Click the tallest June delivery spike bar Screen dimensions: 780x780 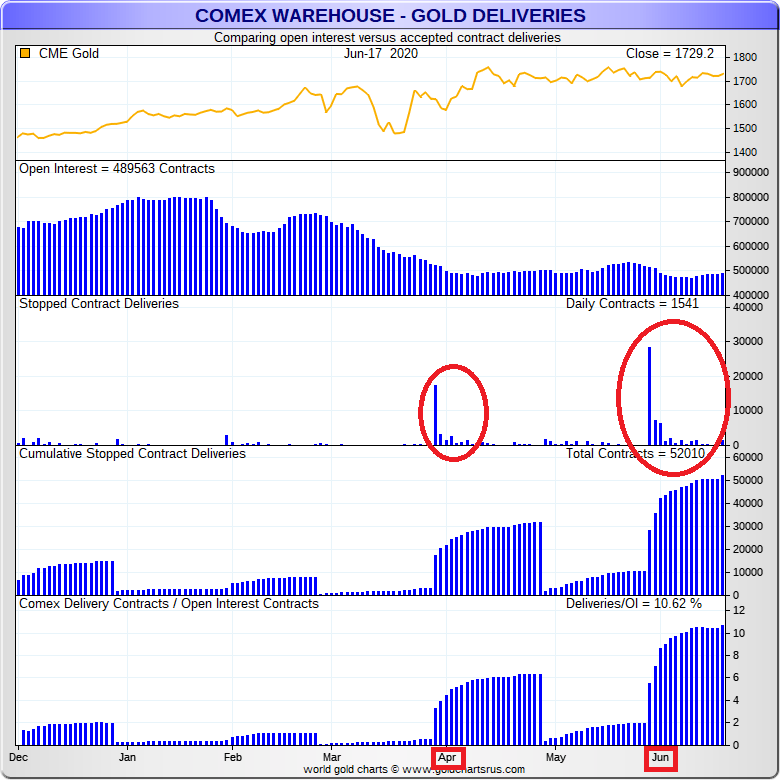click(650, 396)
